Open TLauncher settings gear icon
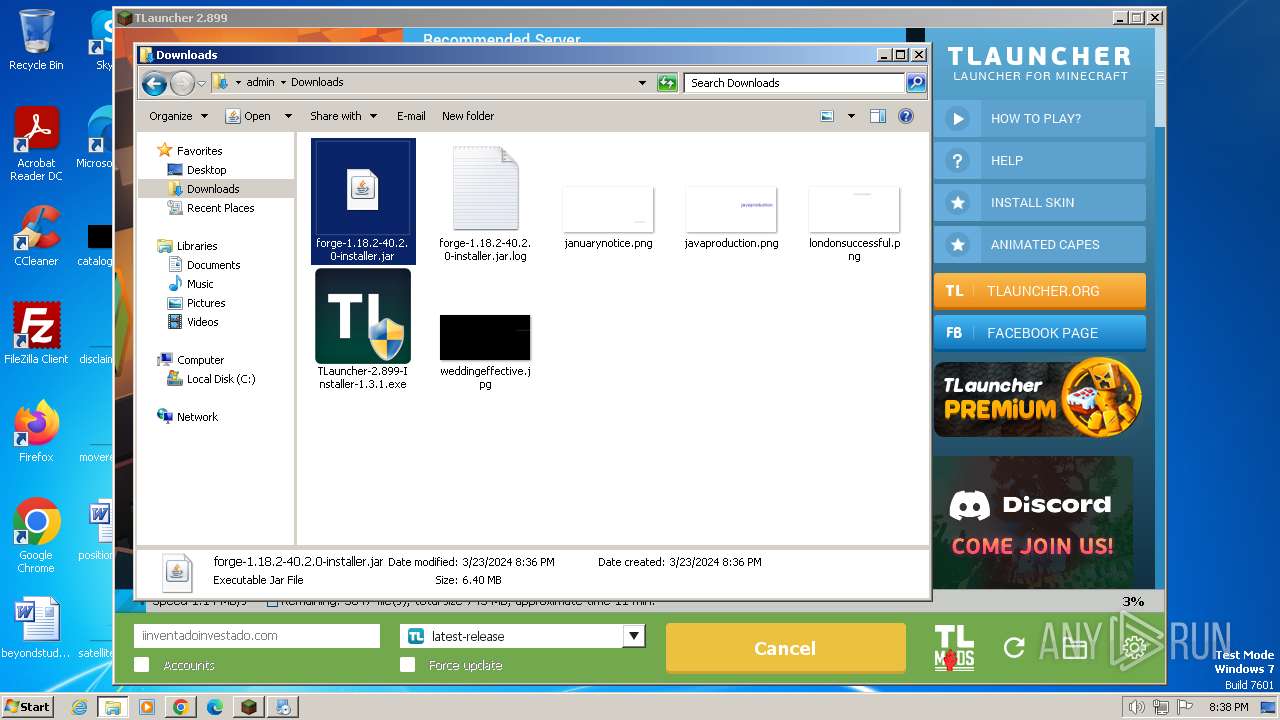The image size is (1280, 720). (1134, 648)
